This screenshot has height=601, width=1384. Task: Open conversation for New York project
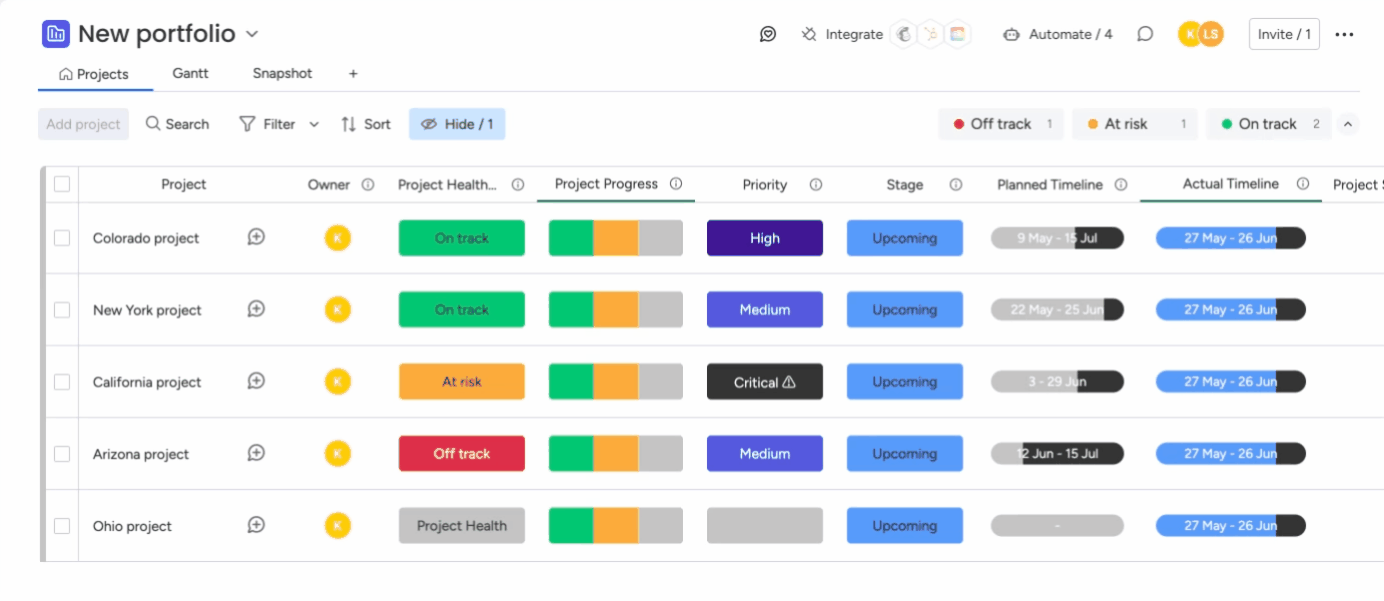coord(256,309)
